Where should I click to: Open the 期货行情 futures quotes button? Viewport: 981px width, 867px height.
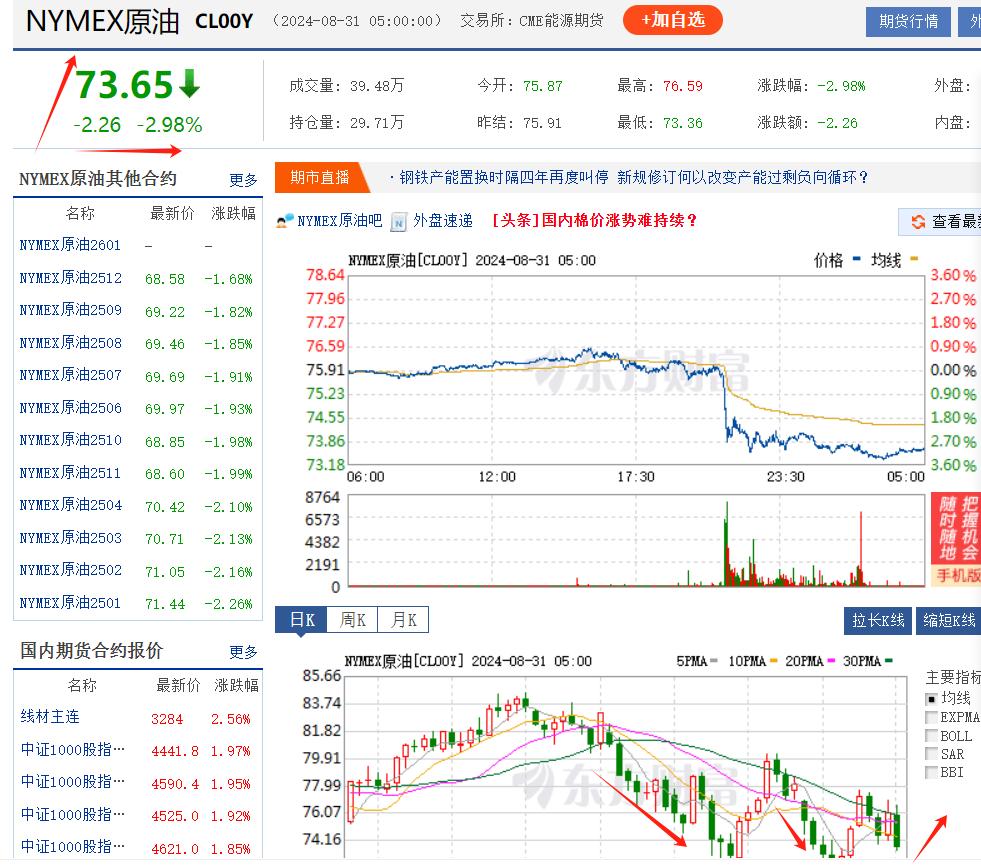908,22
